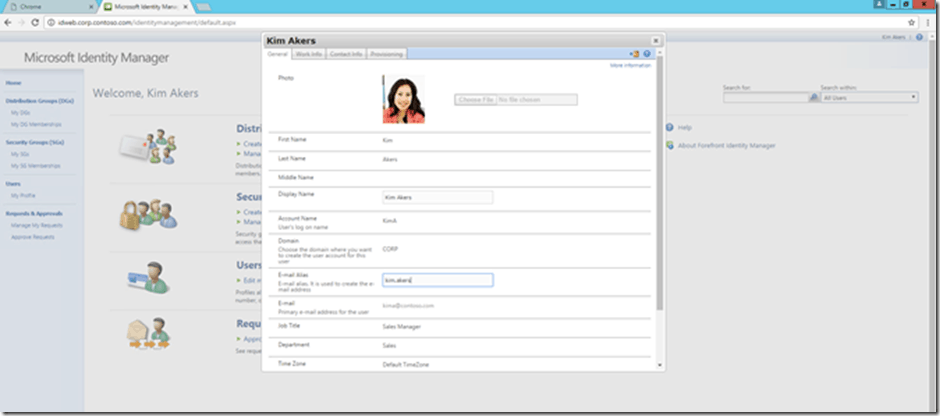
Task: Open the More information link
Action: click(x=630, y=65)
